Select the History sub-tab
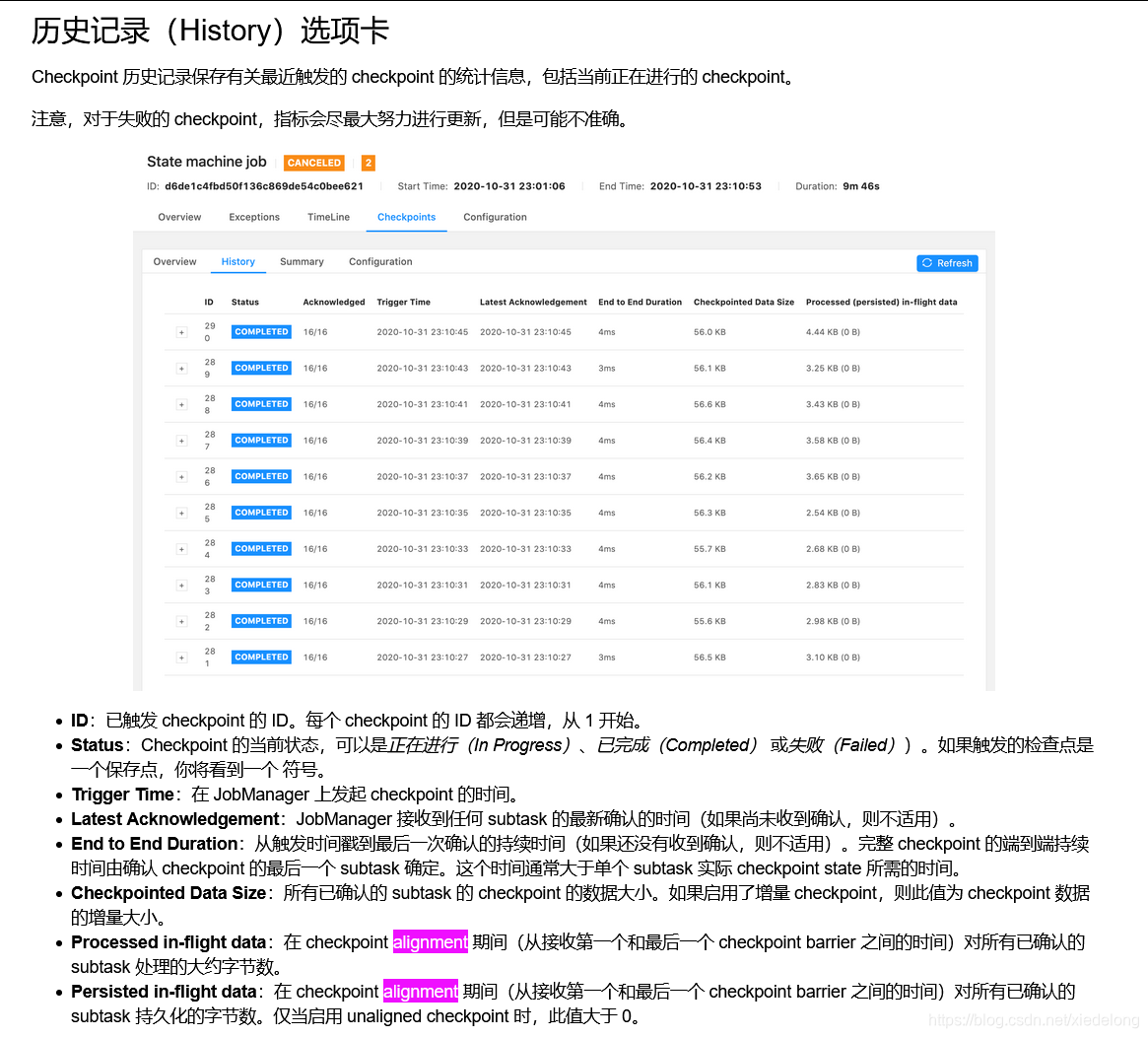 [237, 261]
